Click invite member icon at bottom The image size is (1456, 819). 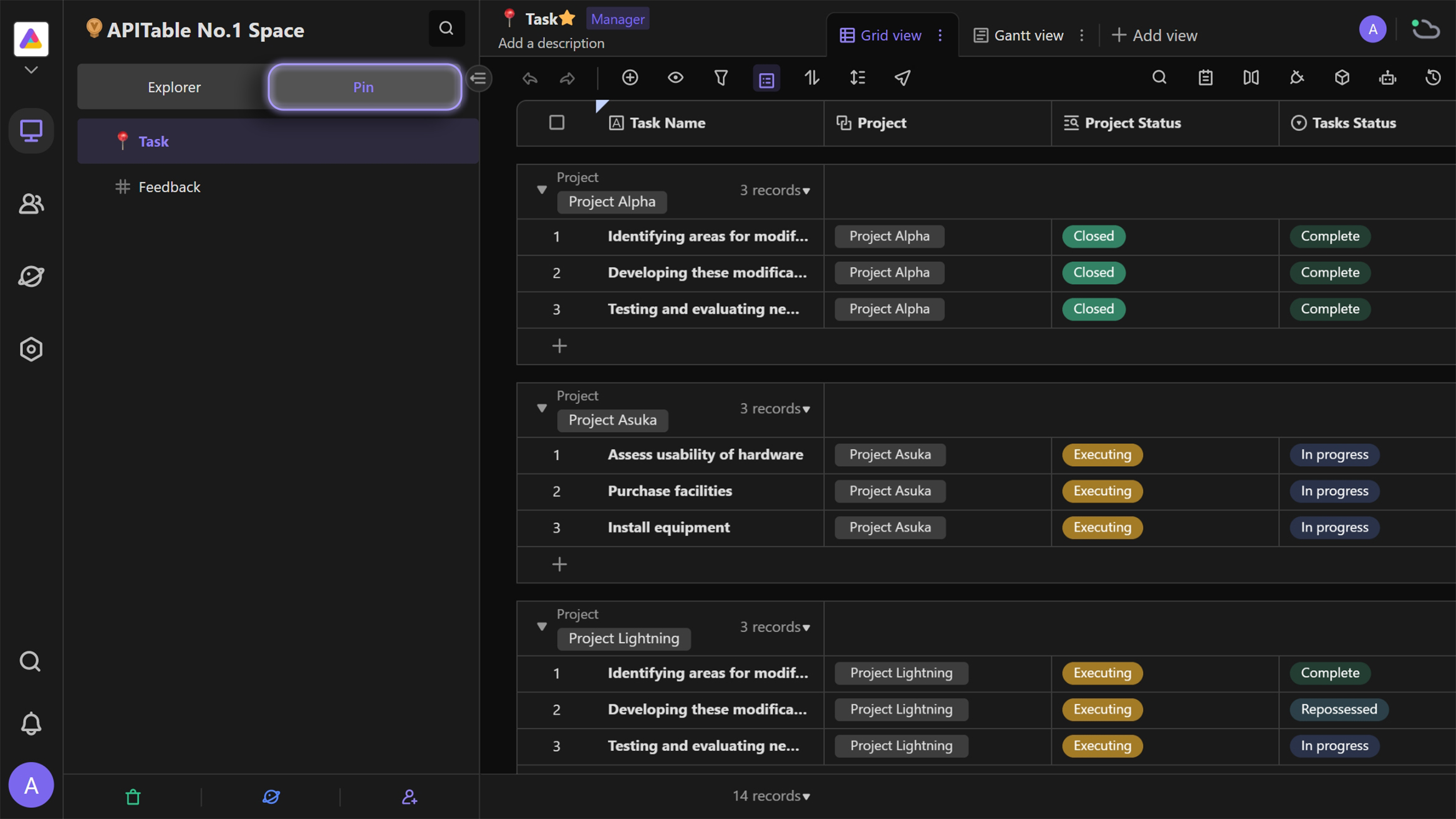pos(409,797)
